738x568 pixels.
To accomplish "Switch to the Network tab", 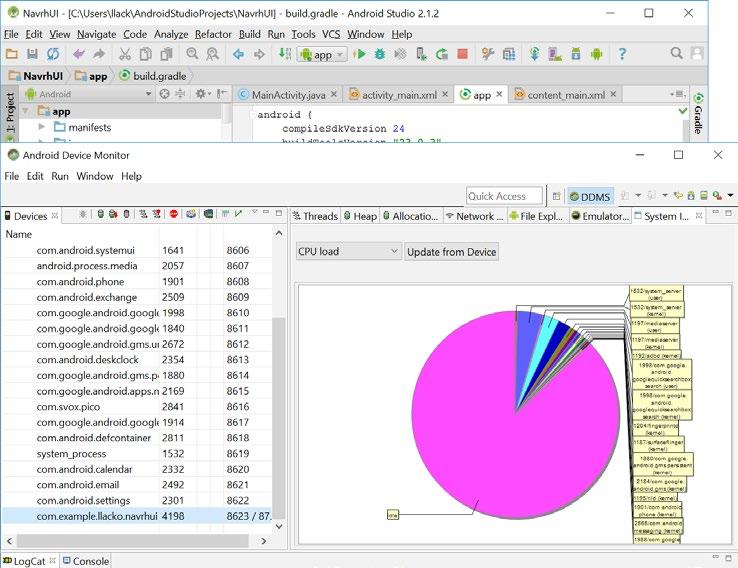I will (x=474, y=216).
